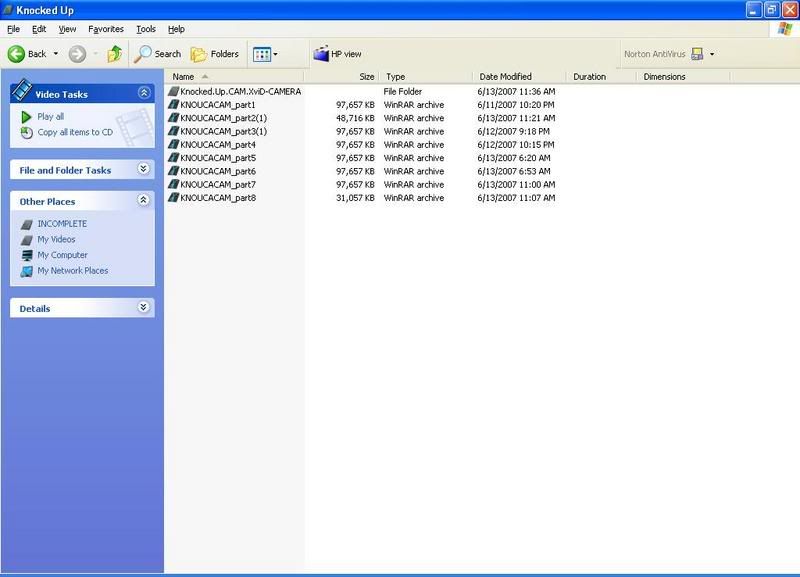Click the HP view icon
Viewport: 800px width, 577px height.
click(x=322, y=54)
